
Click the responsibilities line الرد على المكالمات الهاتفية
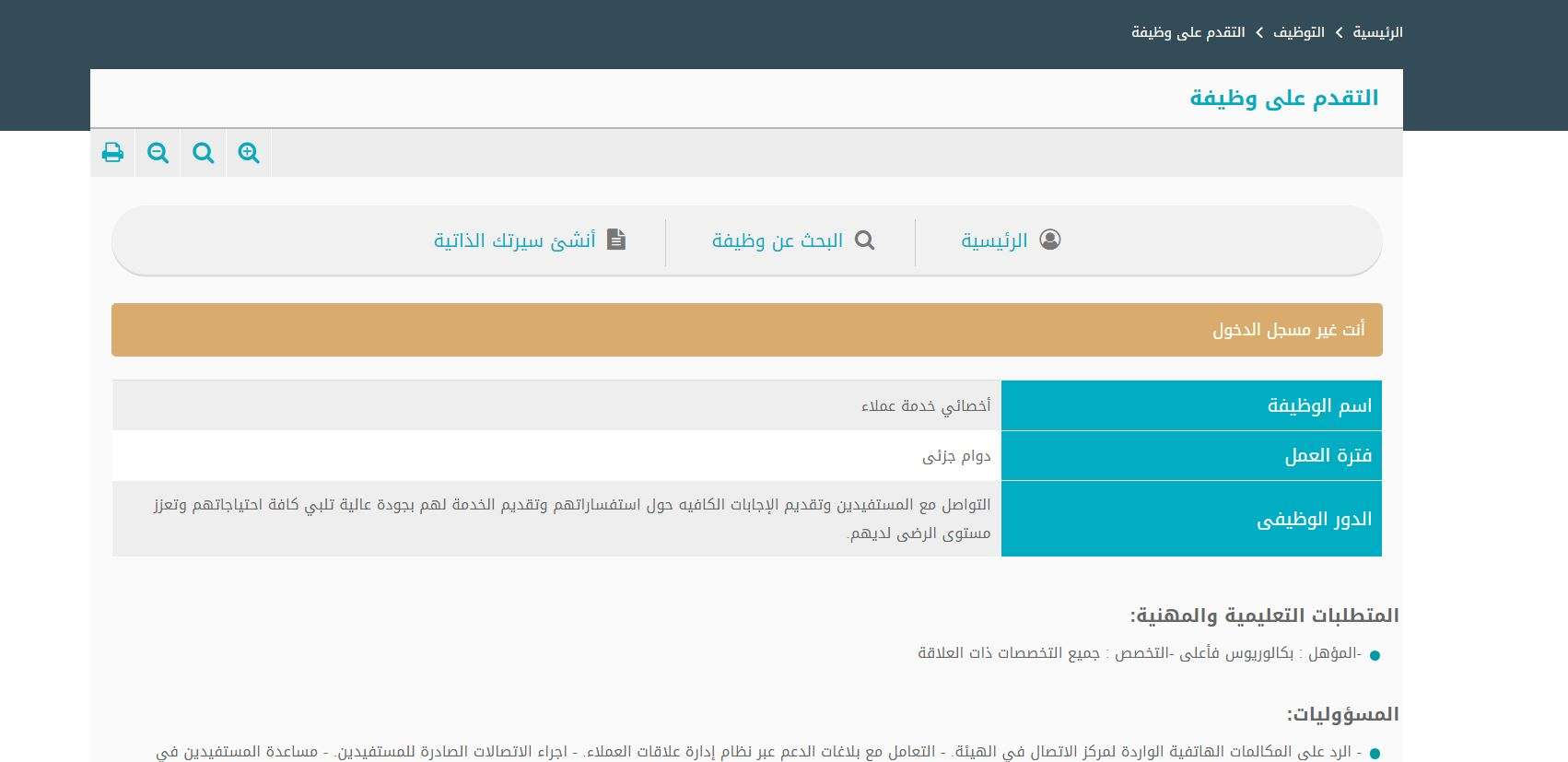click(759, 752)
